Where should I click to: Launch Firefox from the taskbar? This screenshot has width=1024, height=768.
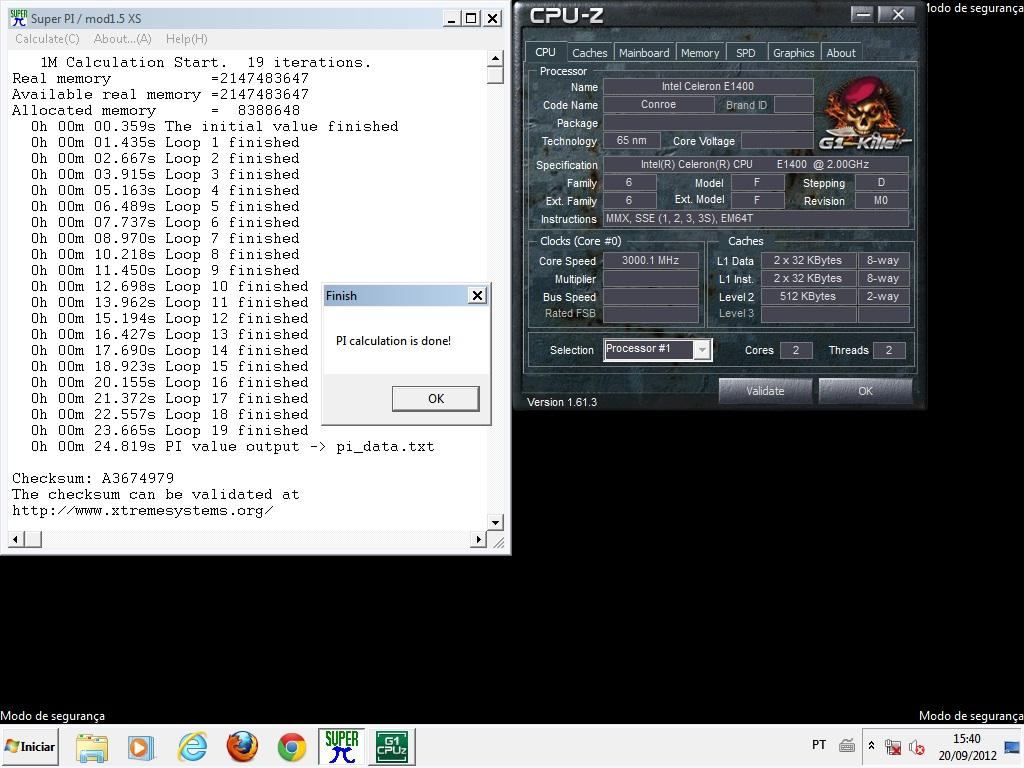pos(242,746)
